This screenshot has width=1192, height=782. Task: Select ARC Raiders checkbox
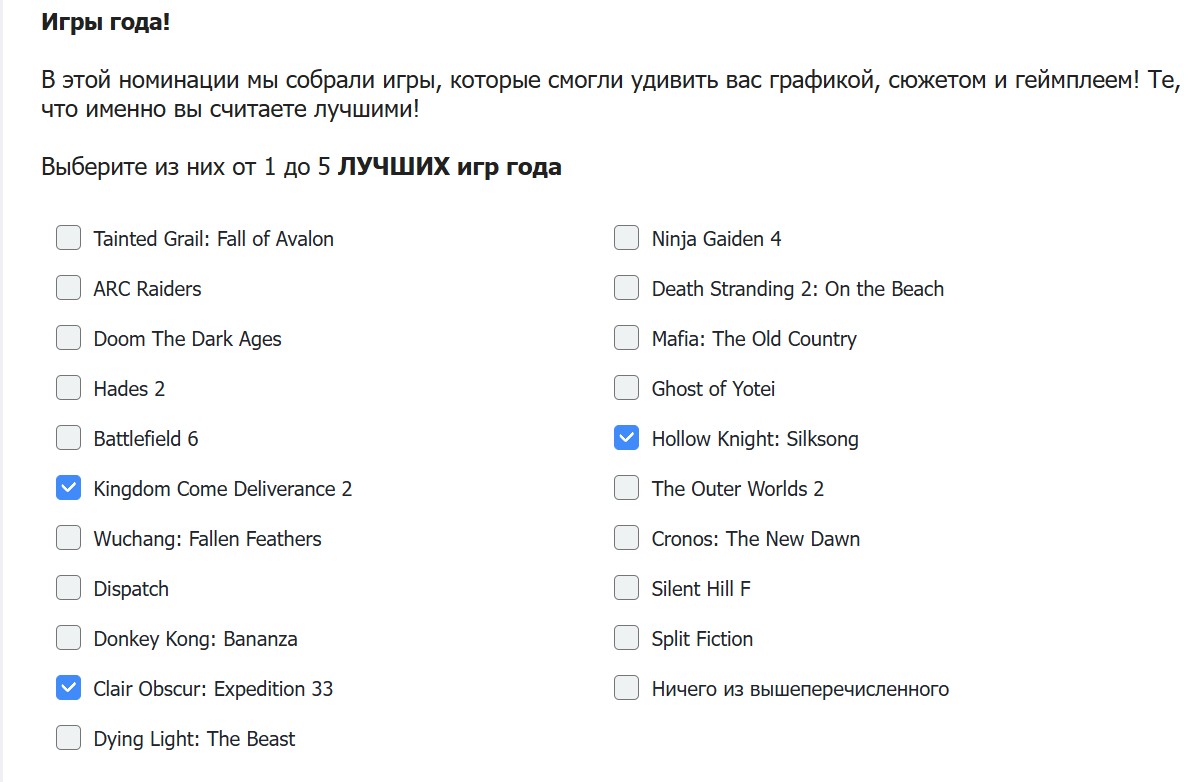tap(68, 288)
